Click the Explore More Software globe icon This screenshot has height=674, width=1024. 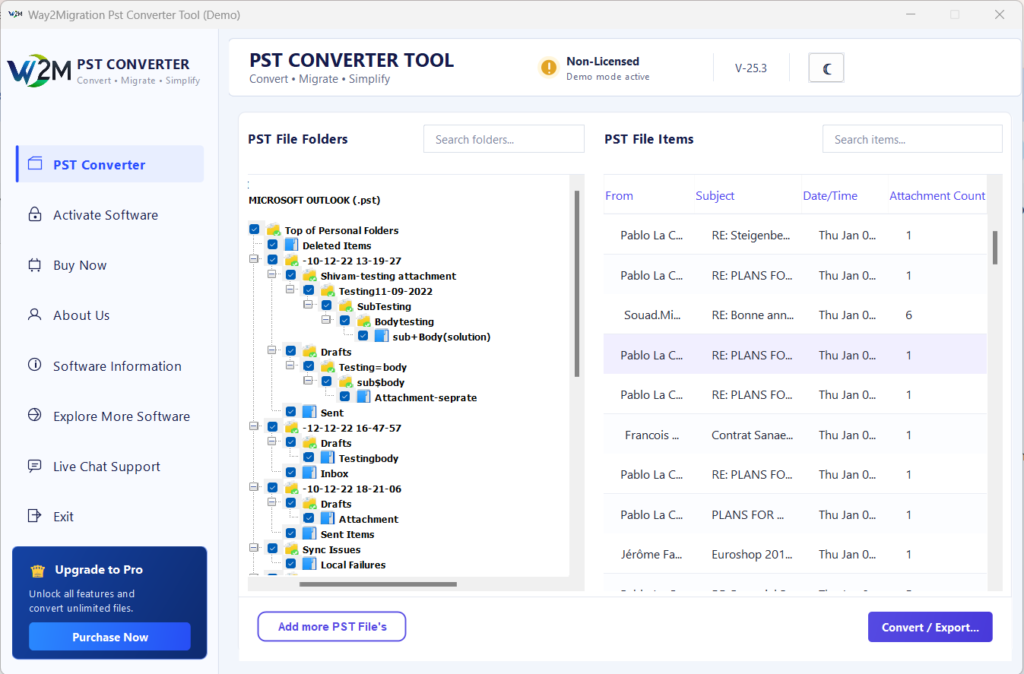(35, 415)
